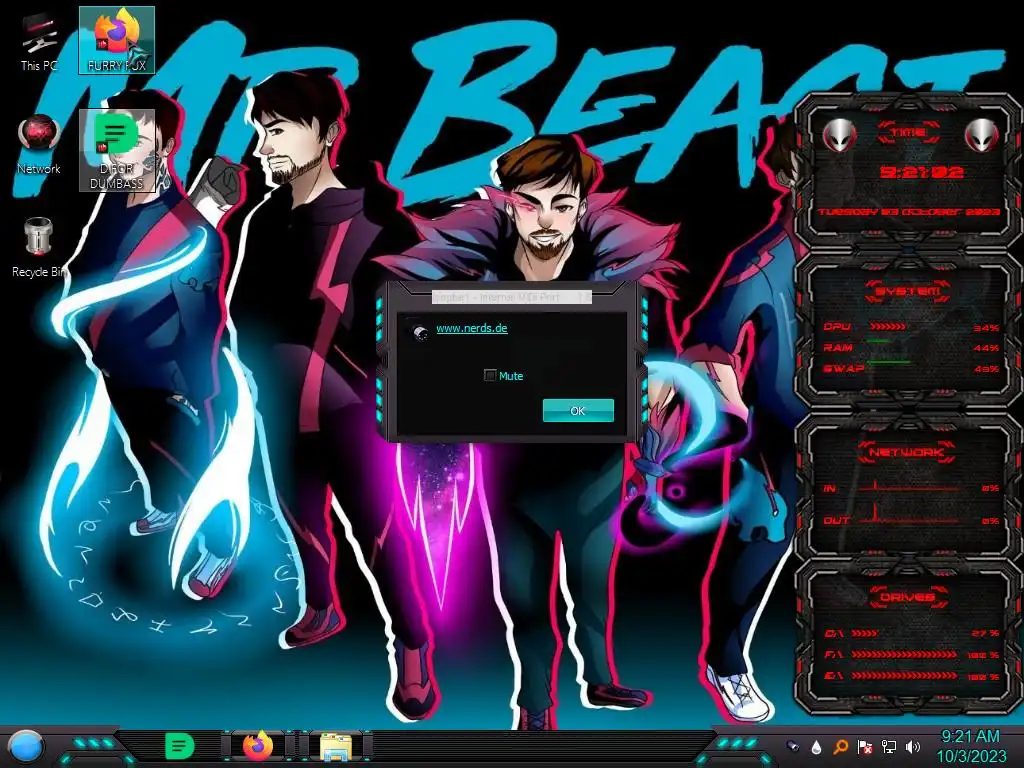Click the DRIVES header of gadget
Screen dimensions: 1024x768
[x=907, y=597]
